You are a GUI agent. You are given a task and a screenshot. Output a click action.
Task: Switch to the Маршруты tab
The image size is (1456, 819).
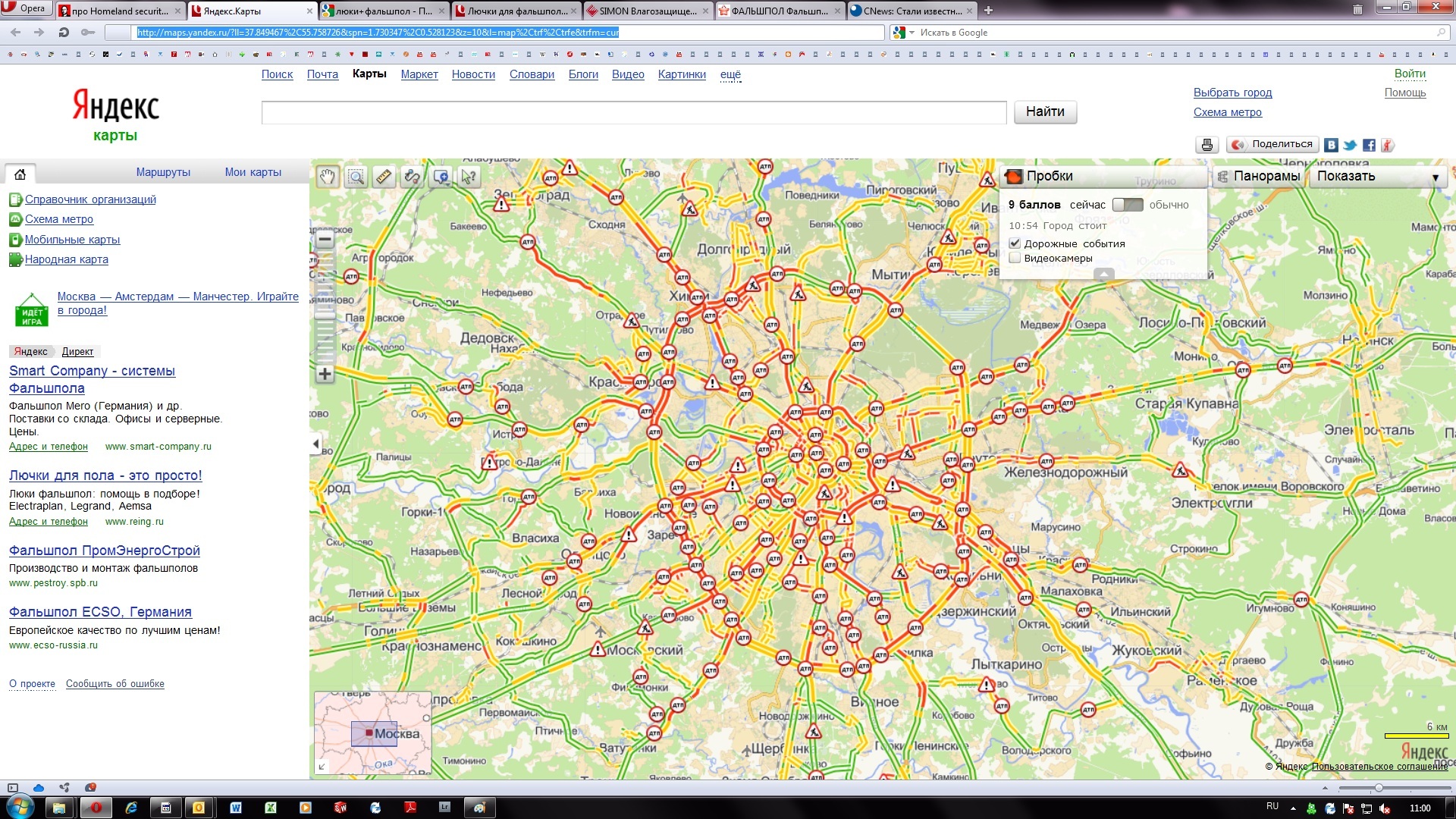pos(163,172)
